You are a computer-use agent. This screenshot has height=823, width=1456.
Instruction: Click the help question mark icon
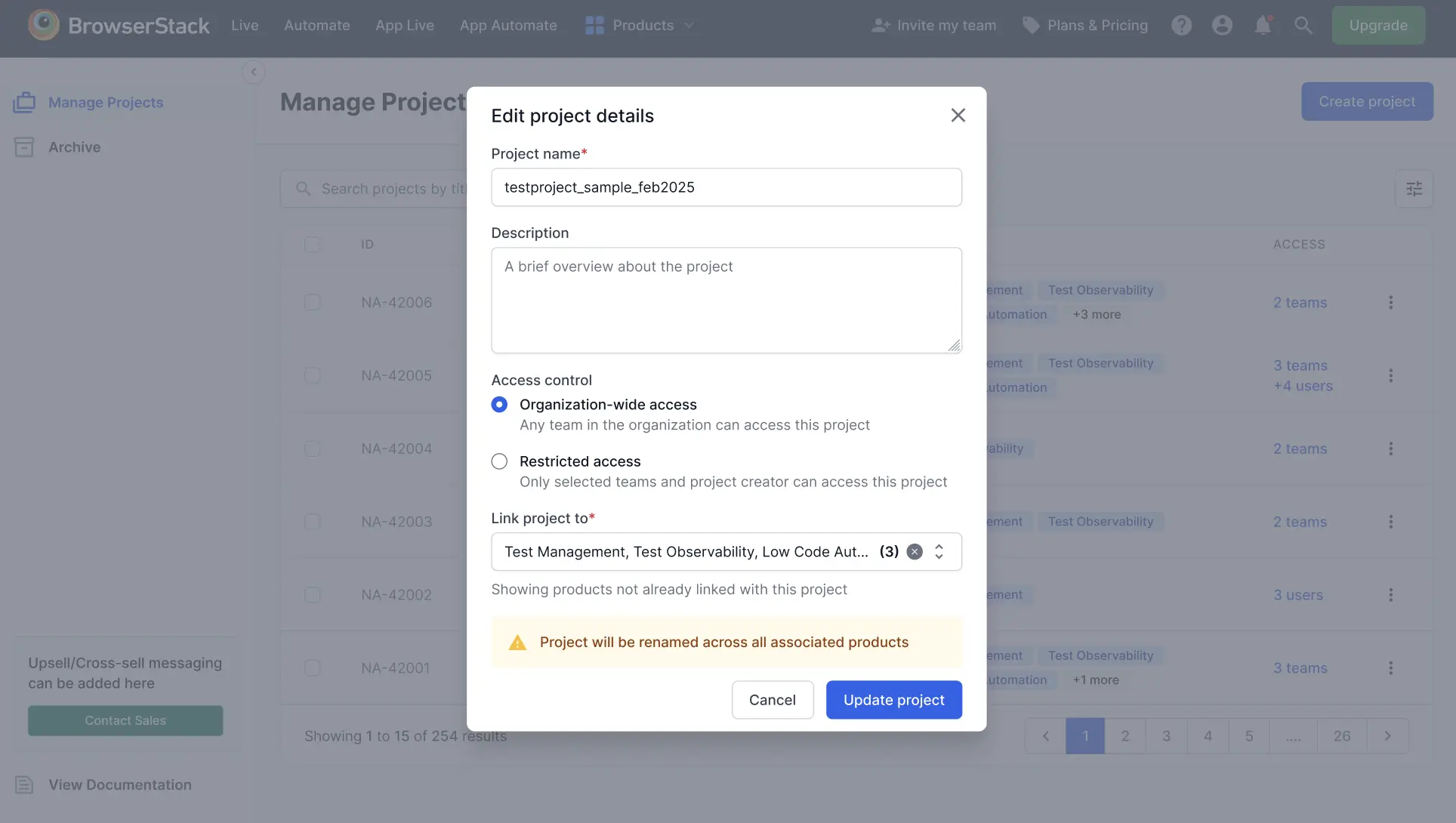click(1181, 26)
